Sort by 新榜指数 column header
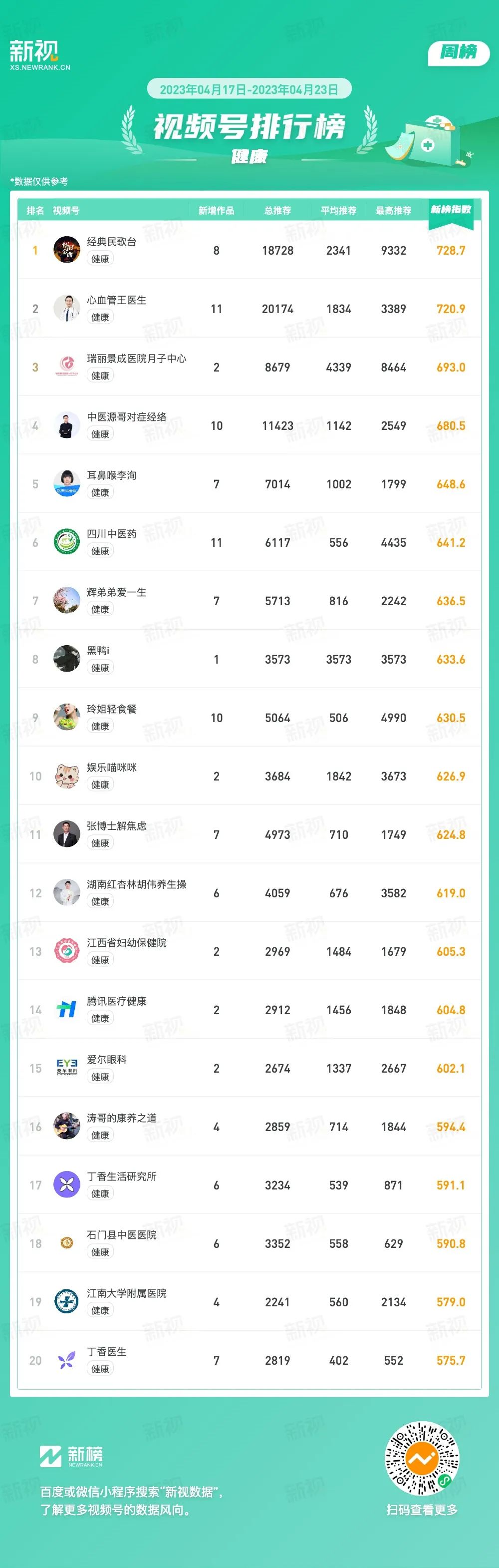The width and height of the screenshot is (499, 1568). coord(451,210)
